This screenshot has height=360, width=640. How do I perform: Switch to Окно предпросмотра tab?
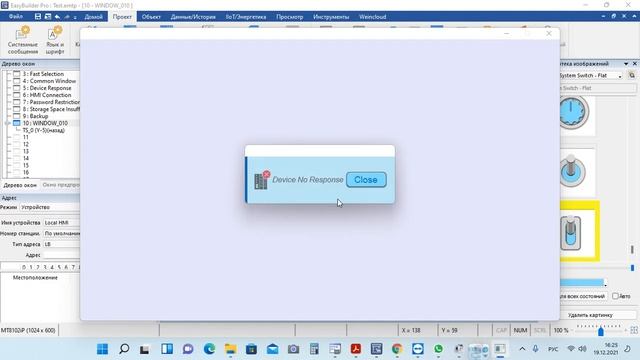(x=60, y=185)
